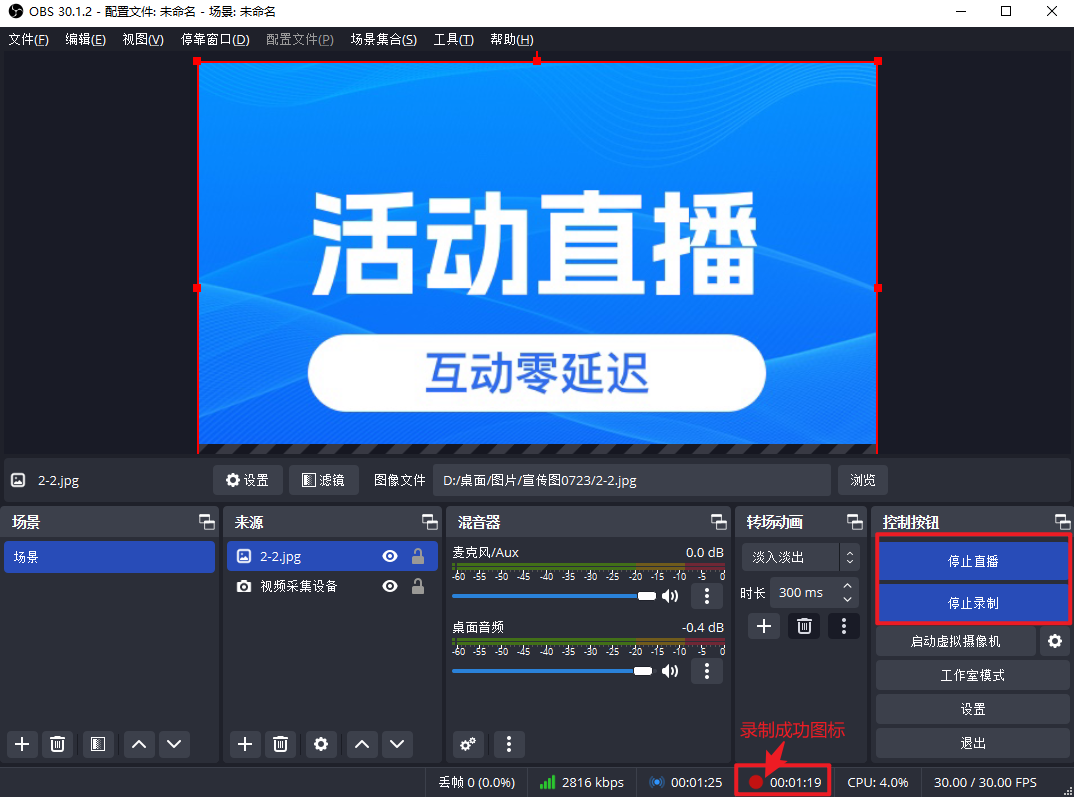Mute the 桌面音频 speaker icon
This screenshot has width=1074, height=797.
pos(670,670)
